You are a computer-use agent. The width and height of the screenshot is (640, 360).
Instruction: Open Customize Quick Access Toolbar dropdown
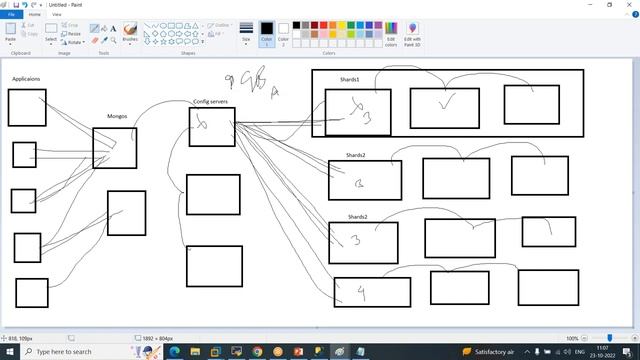(x=41, y=5)
